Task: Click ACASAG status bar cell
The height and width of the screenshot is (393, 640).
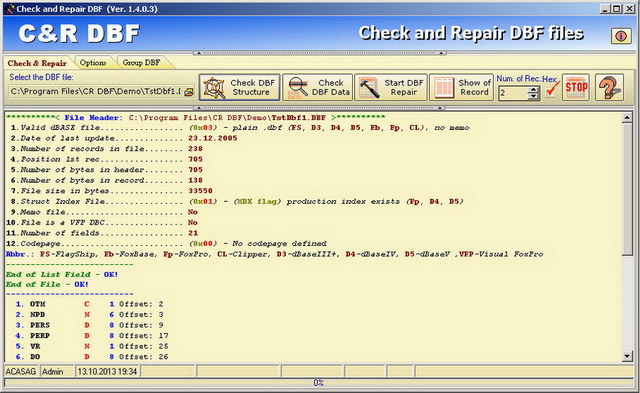Action: tap(20, 371)
